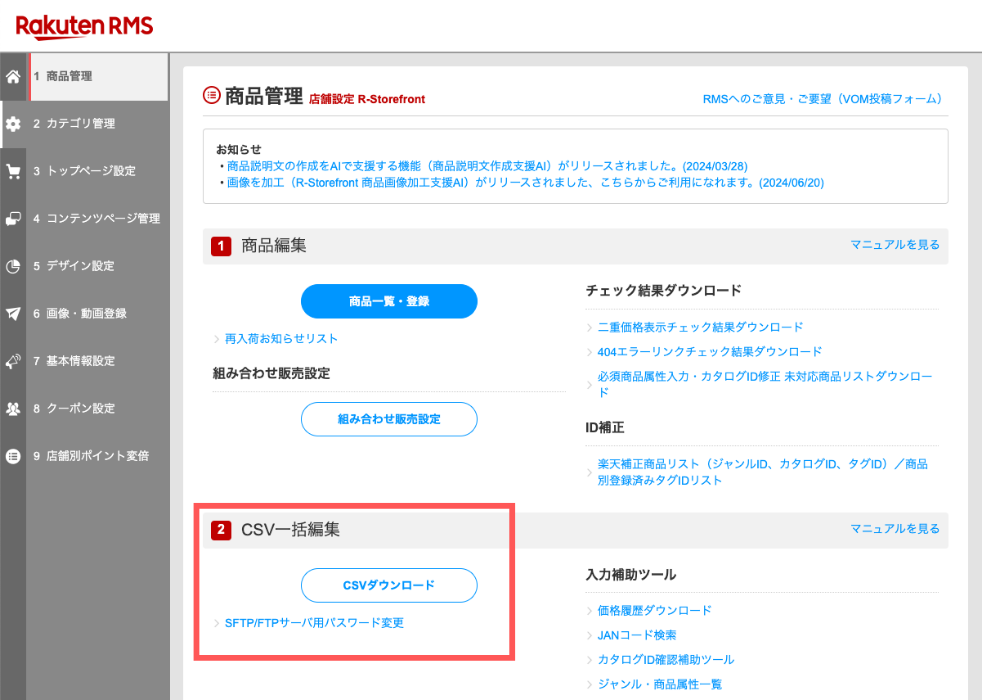983x700 pixels.
Task: Open カタログID確認補助ツール link
Action: 665,659
